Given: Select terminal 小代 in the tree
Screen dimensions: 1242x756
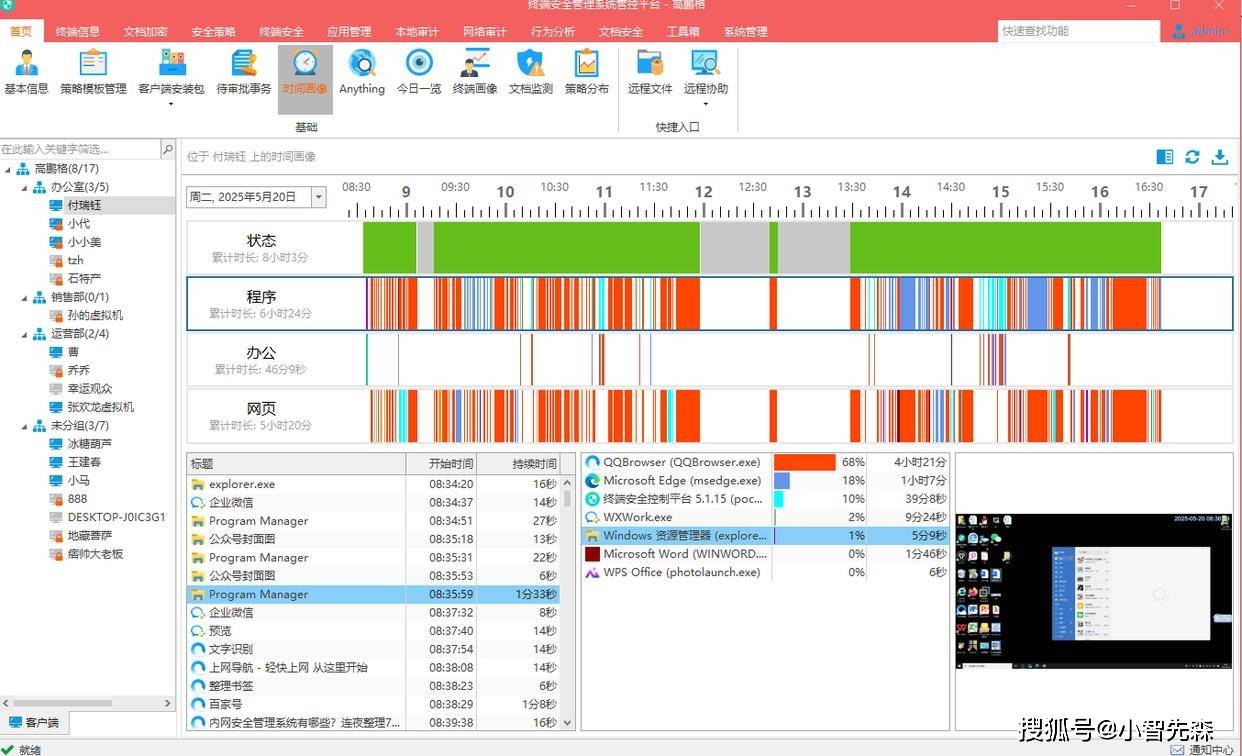Looking at the screenshot, I should coord(79,224).
